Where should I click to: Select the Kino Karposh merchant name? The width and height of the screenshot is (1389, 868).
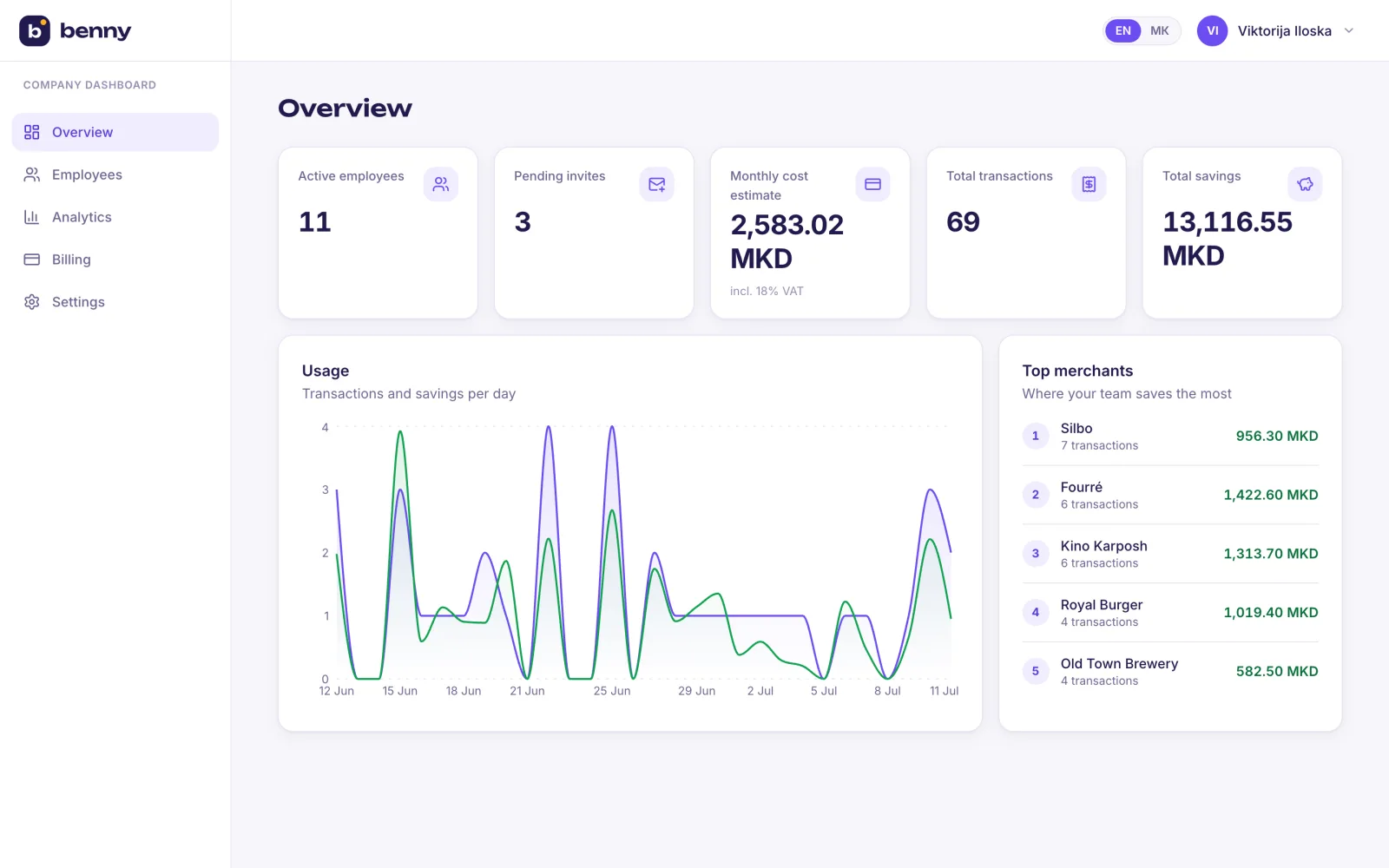pos(1103,546)
